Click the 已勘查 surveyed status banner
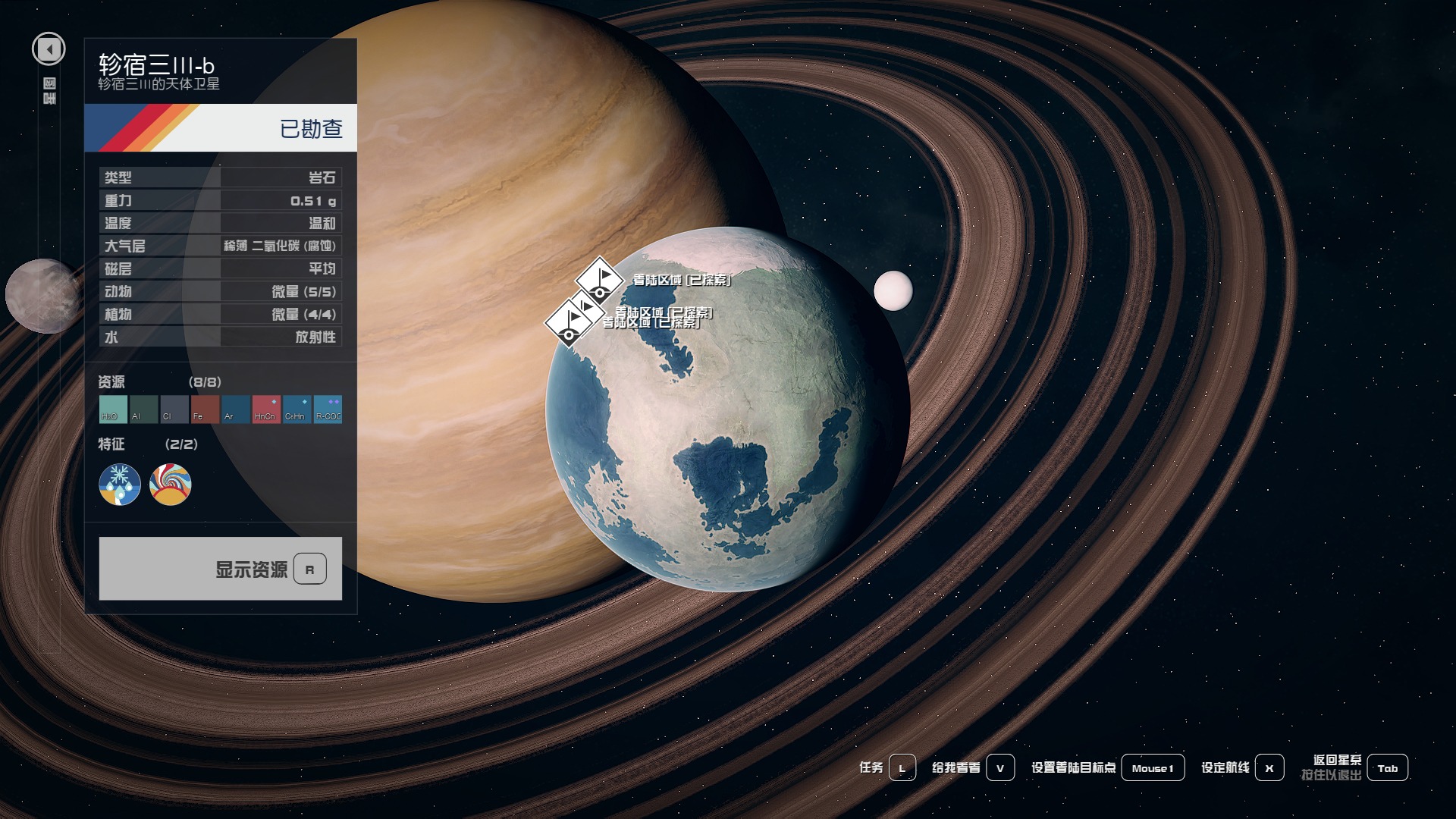 221,127
